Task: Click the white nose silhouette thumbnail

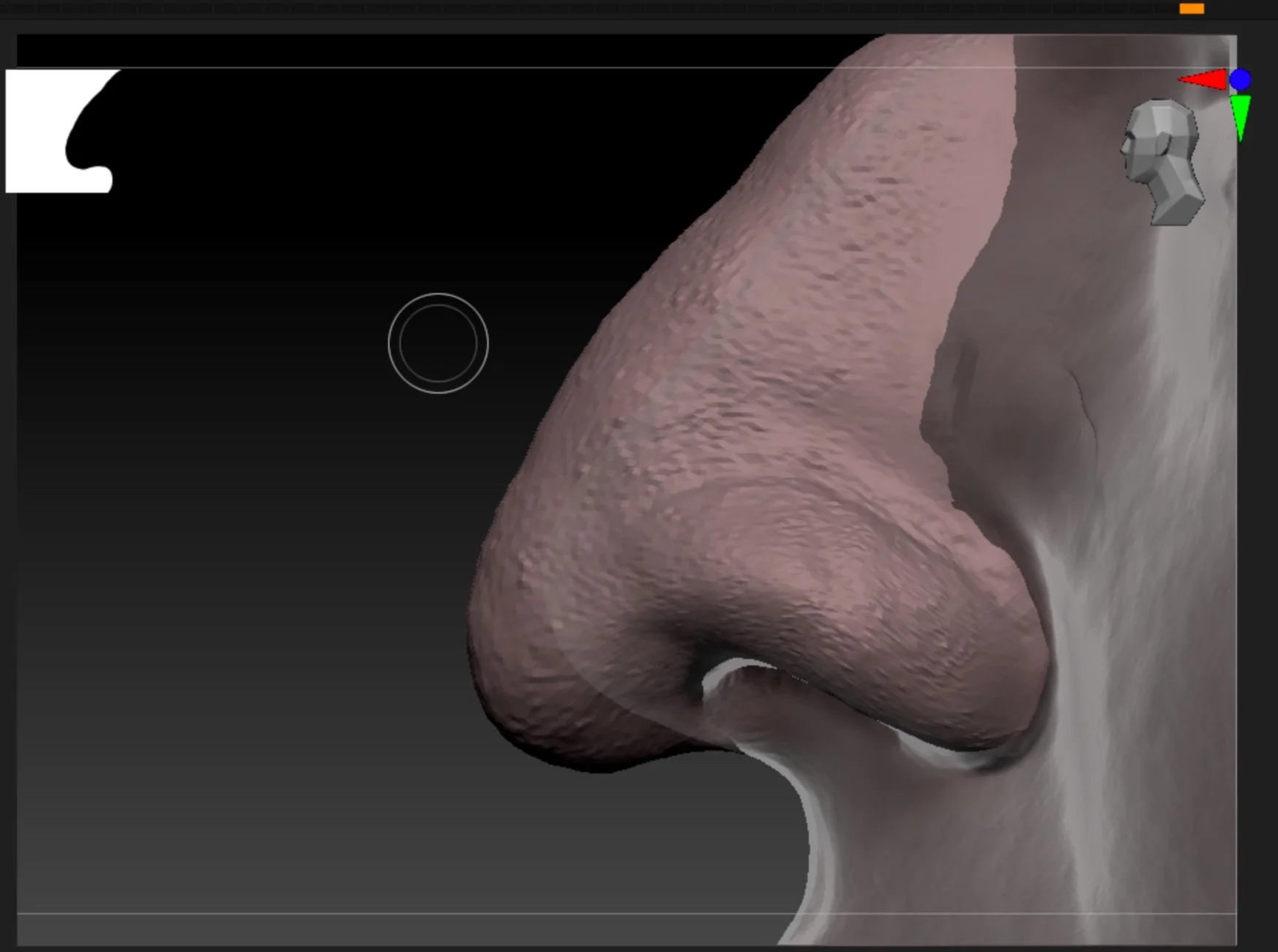Action: (x=62, y=131)
